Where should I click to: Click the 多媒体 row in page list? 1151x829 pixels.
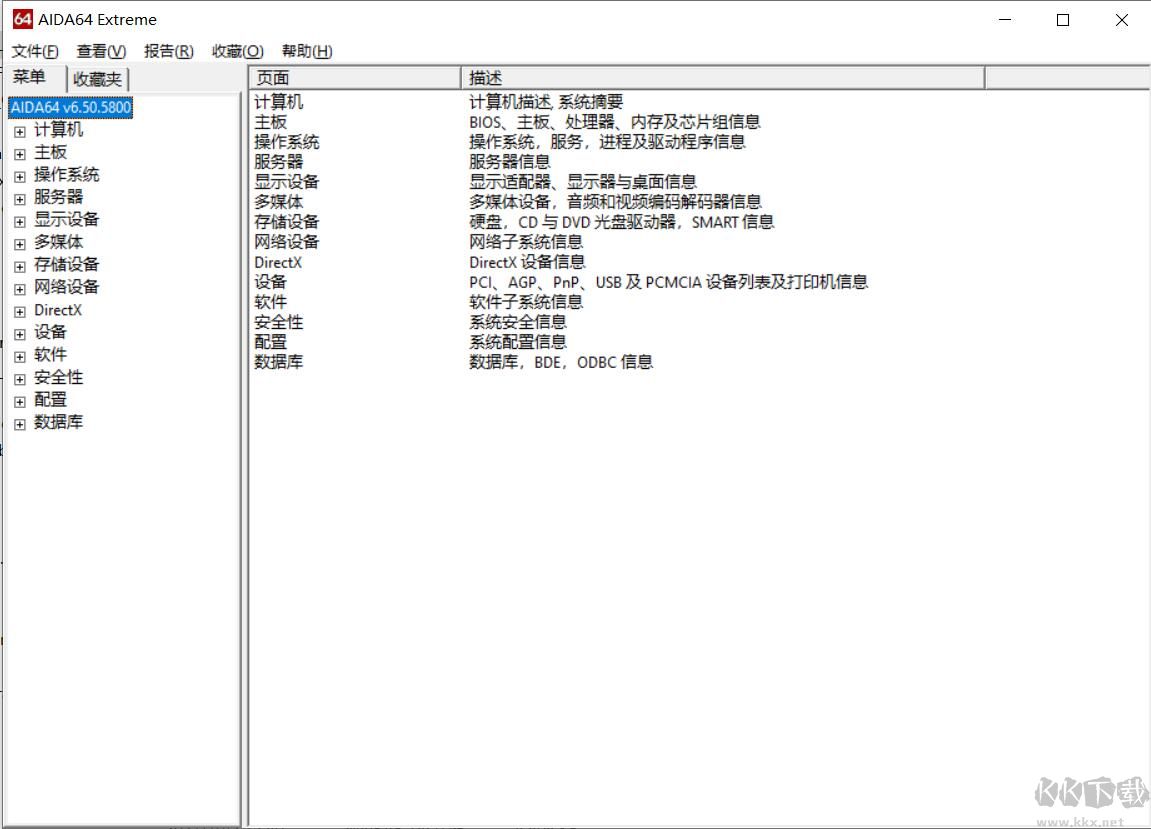pos(279,202)
